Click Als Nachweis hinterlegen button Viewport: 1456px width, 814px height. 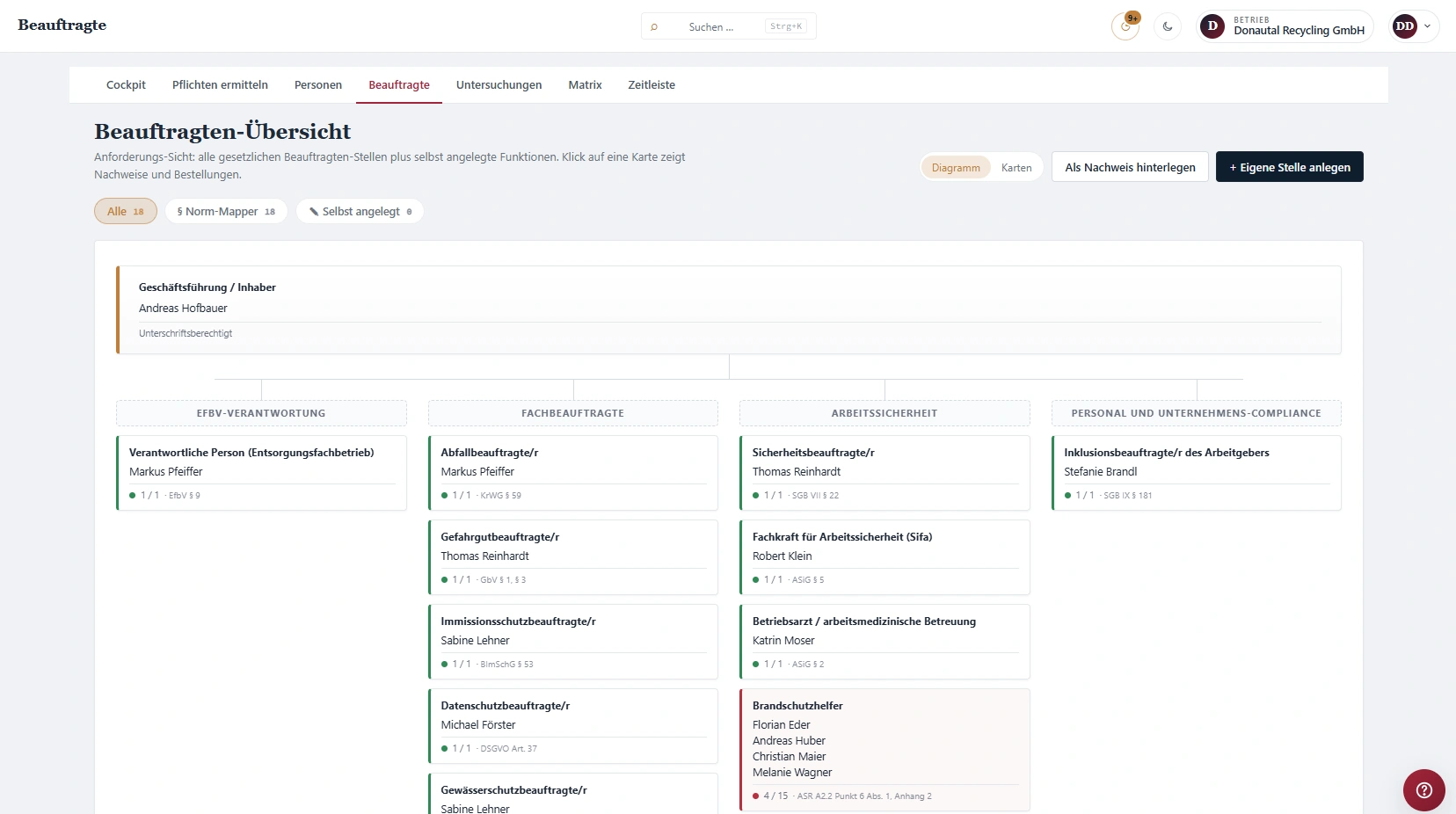tap(1130, 167)
